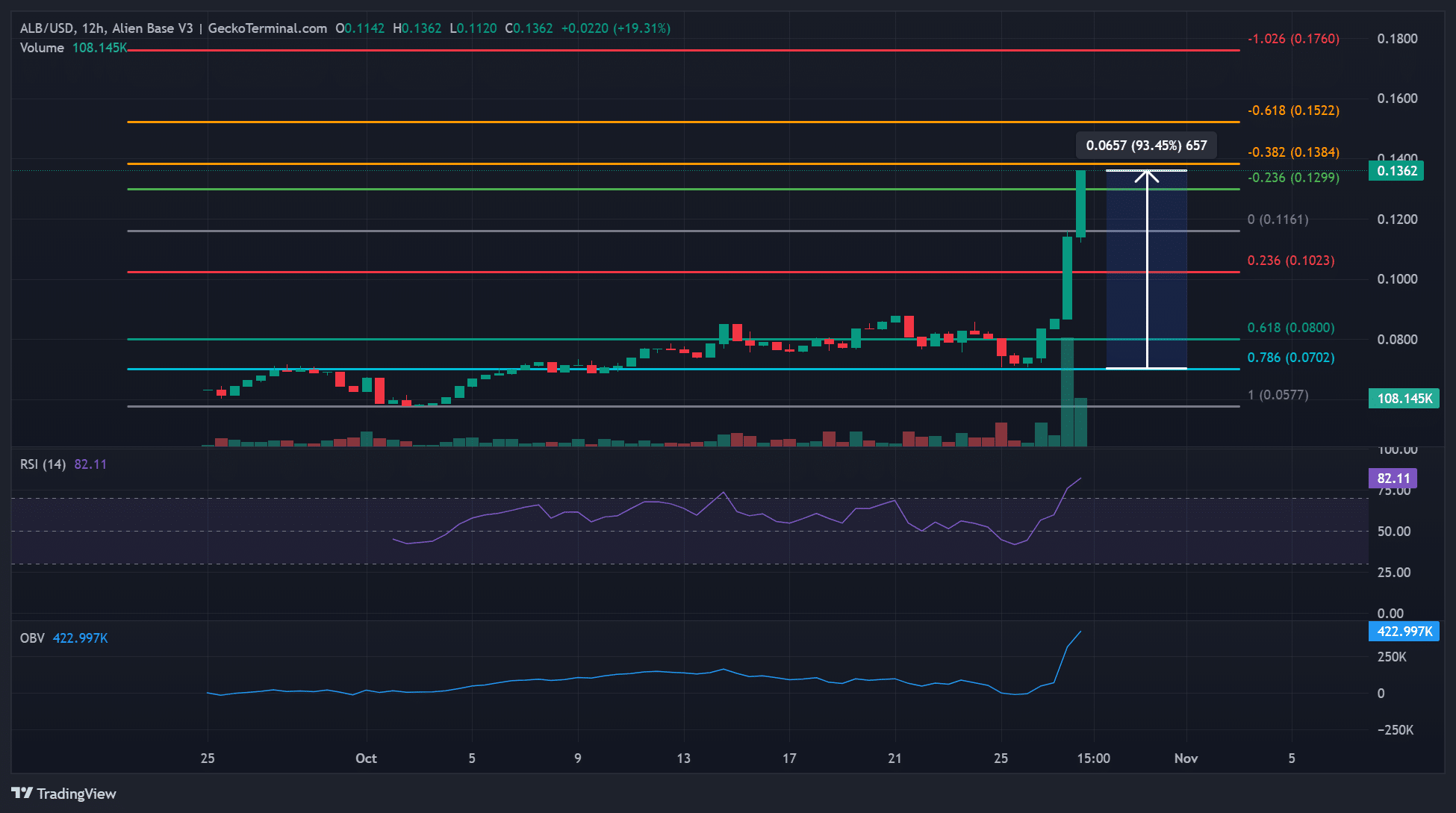Click the price range tooltip 0.0657 (93.45%)

(x=1146, y=146)
